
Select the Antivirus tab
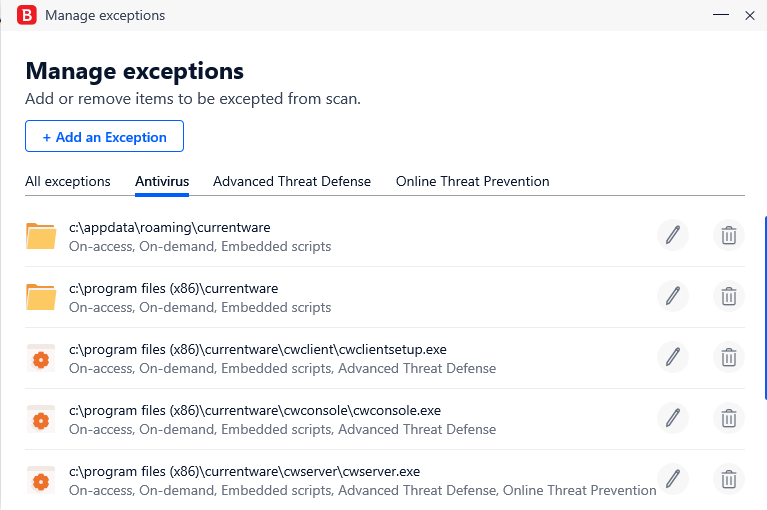tap(162, 181)
